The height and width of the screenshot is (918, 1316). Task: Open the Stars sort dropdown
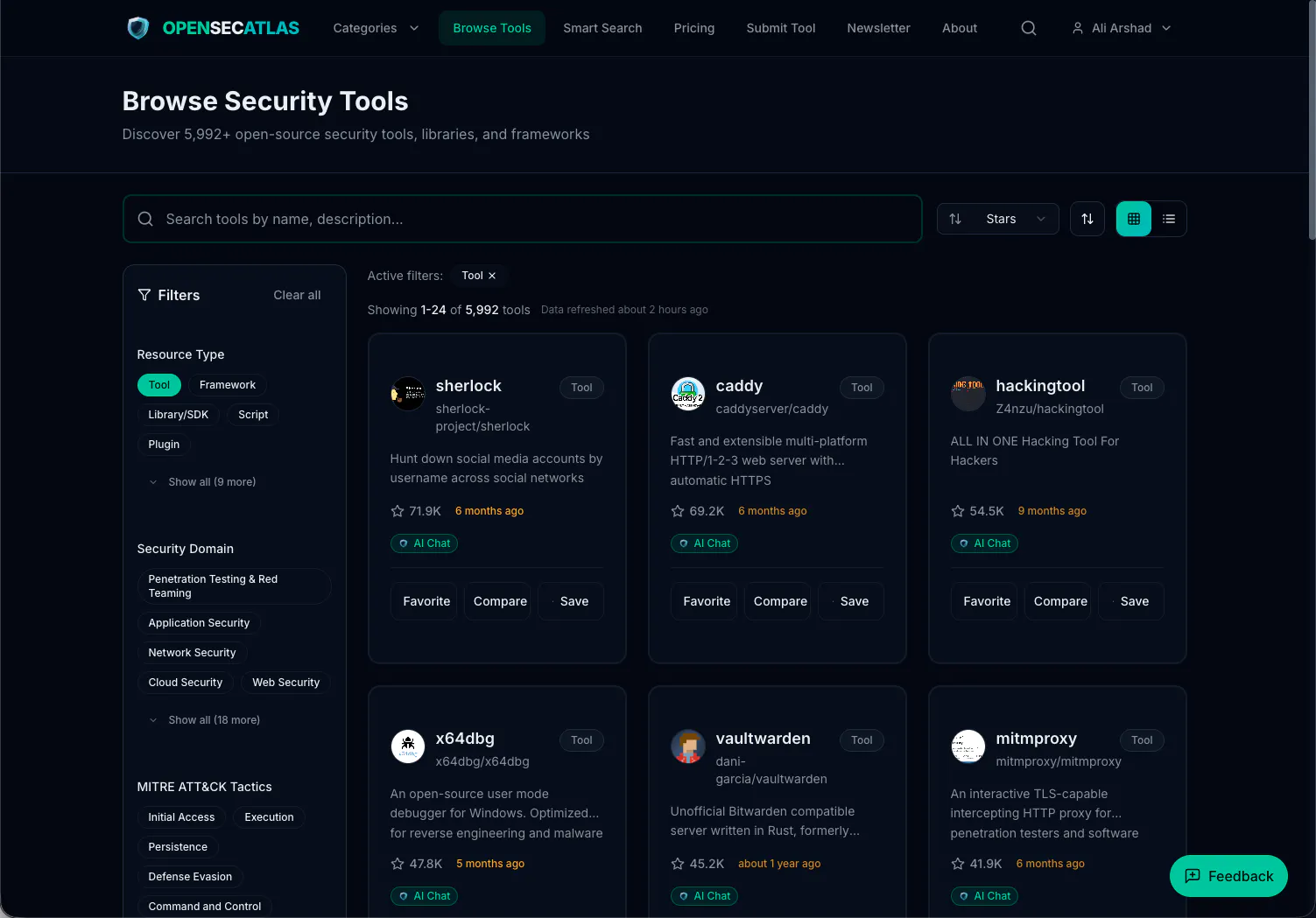pos(998,219)
